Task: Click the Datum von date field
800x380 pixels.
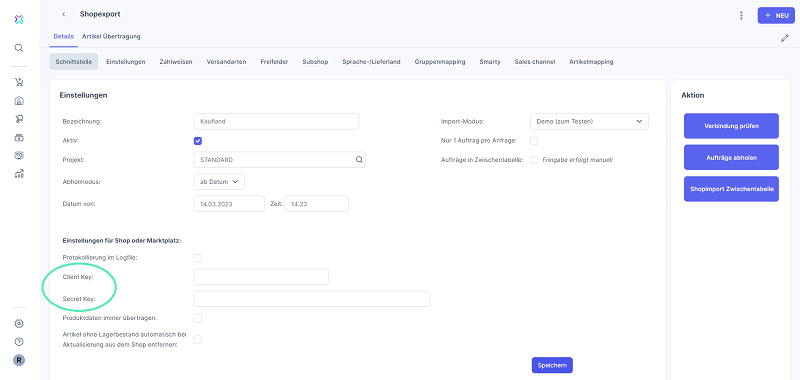Action: point(229,204)
